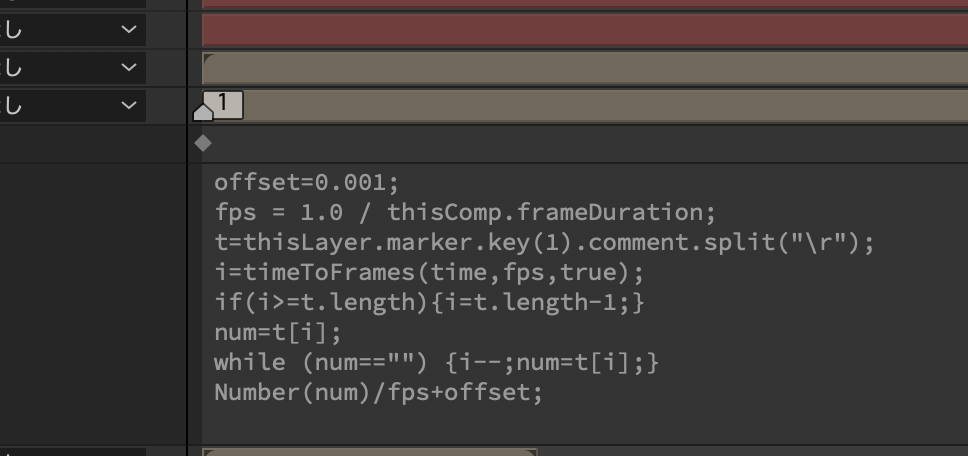The width and height of the screenshot is (968, 456).
Task: Open the dropdown on the marker 1 layer row
Action: 128,106
